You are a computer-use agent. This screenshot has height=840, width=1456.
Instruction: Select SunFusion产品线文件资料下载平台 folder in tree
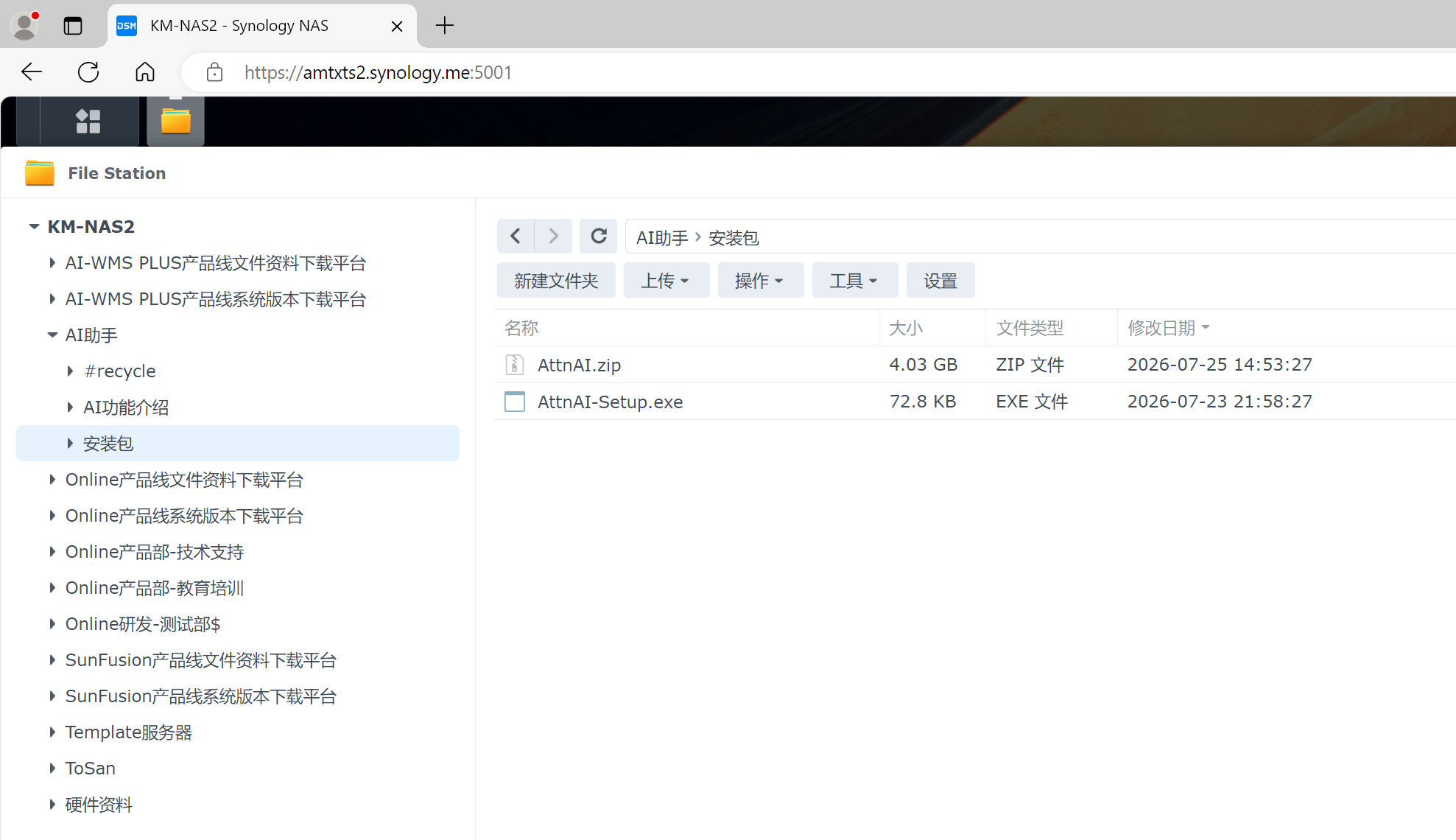[201, 660]
